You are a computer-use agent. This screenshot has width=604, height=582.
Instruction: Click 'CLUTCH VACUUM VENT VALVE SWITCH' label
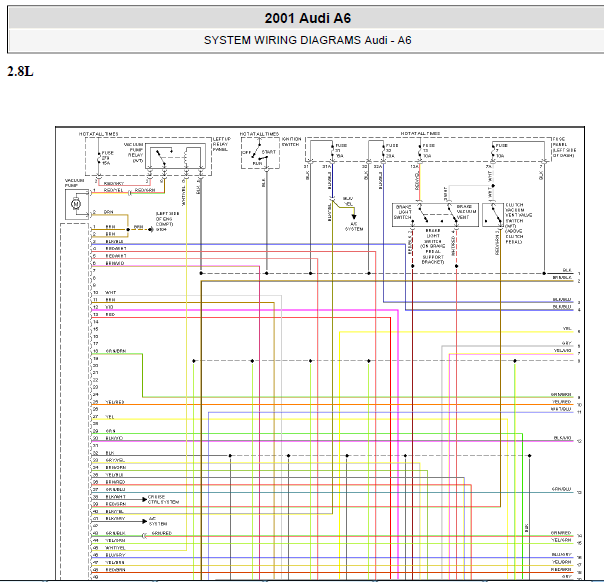[x=518, y=213]
